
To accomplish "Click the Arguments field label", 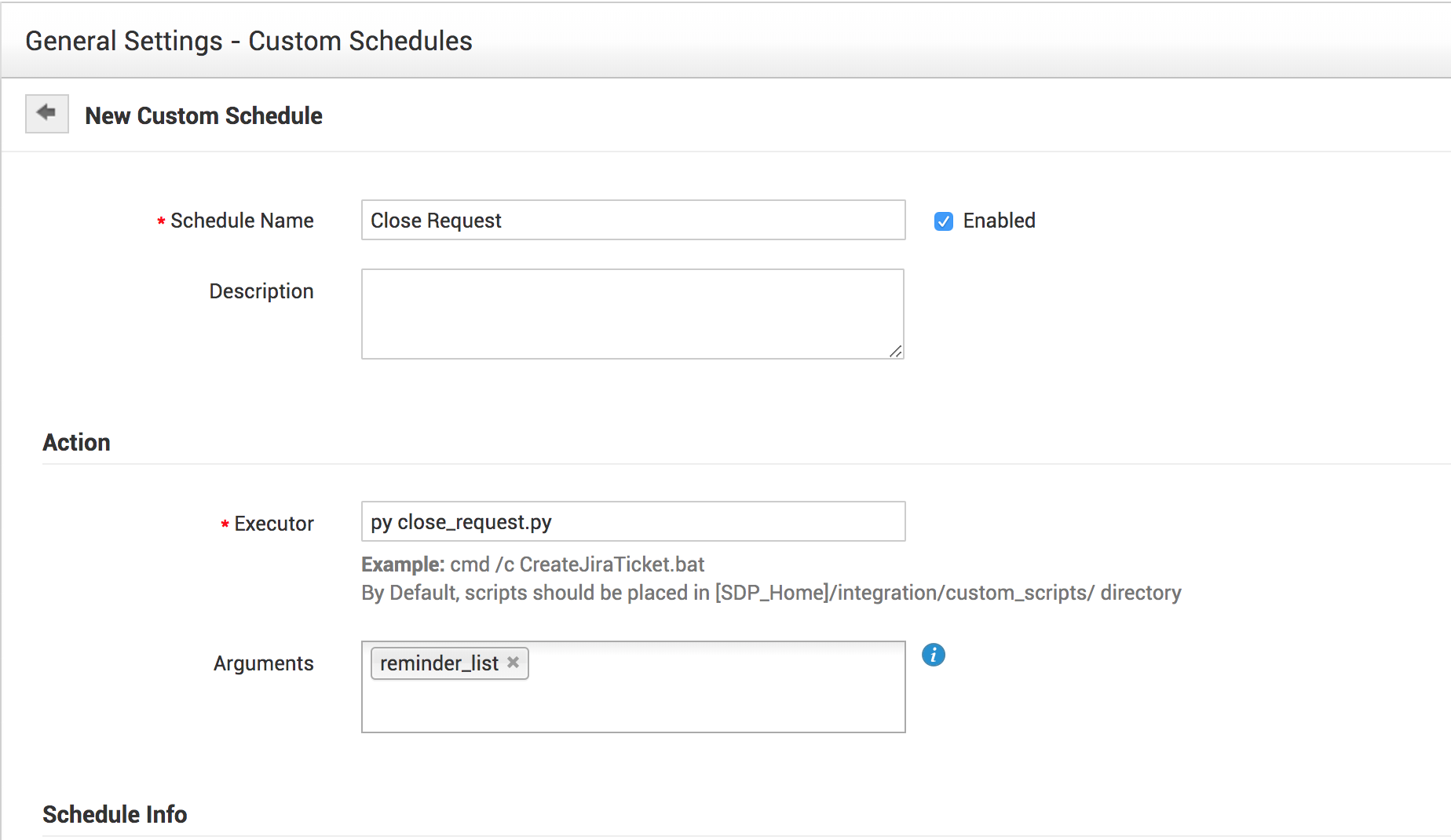I will tap(263, 663).
